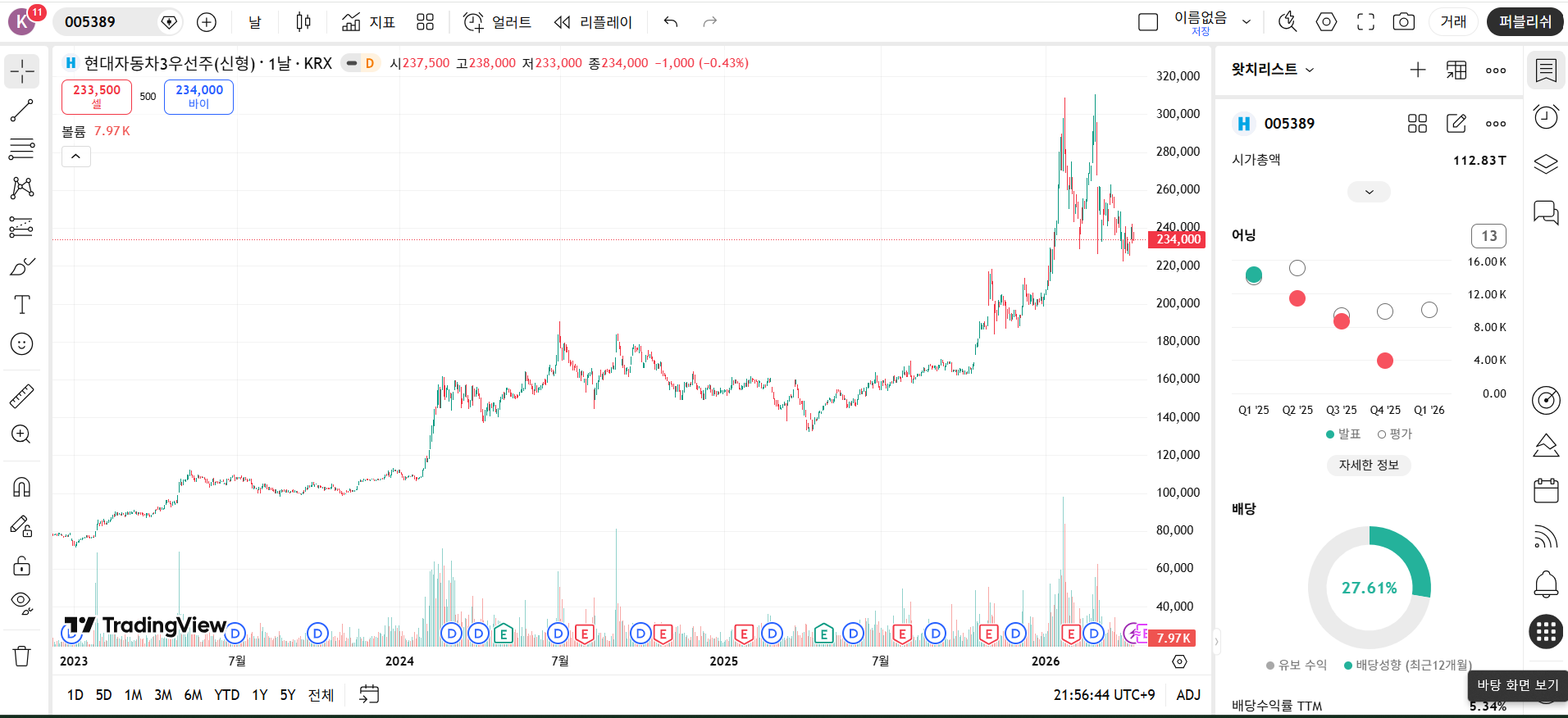Open earnings detailed information link
The height and width of the screenshot is (718, 1568).
pyautogui.click(x=1369, y=465)
